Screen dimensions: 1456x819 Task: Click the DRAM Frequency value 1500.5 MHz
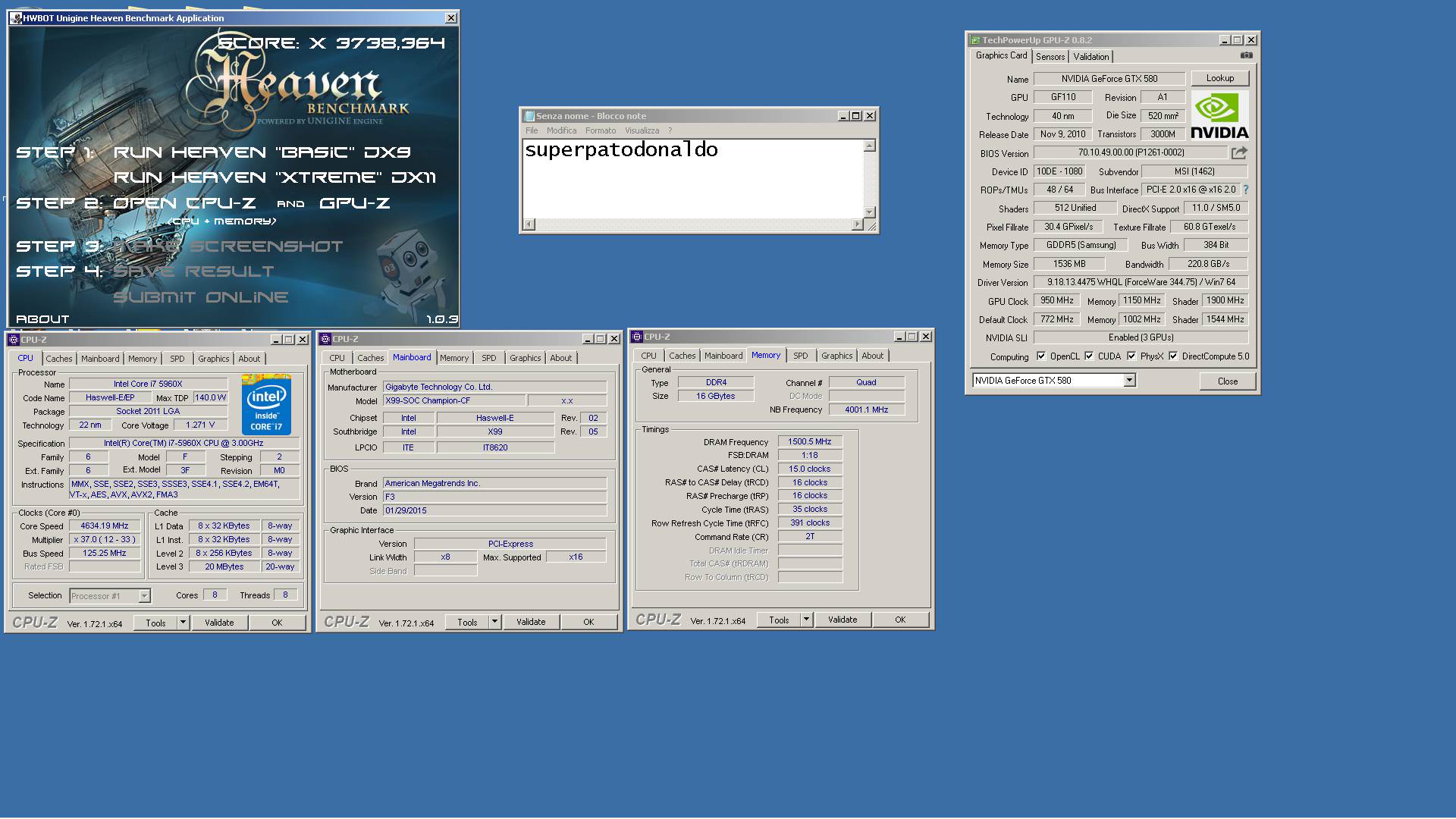[x=810, y=441]
